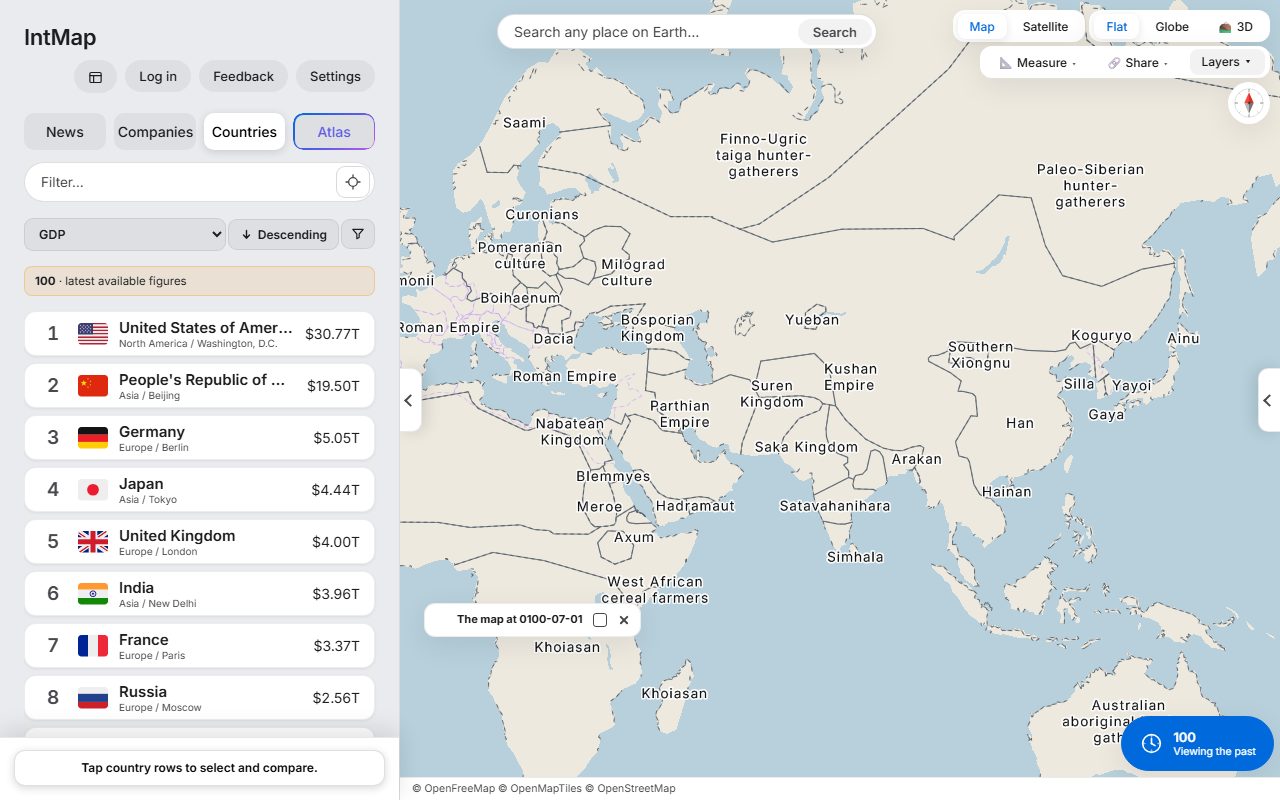Close the historical map date popup
The image size is (1280, 800).
(x=624, y=620)
